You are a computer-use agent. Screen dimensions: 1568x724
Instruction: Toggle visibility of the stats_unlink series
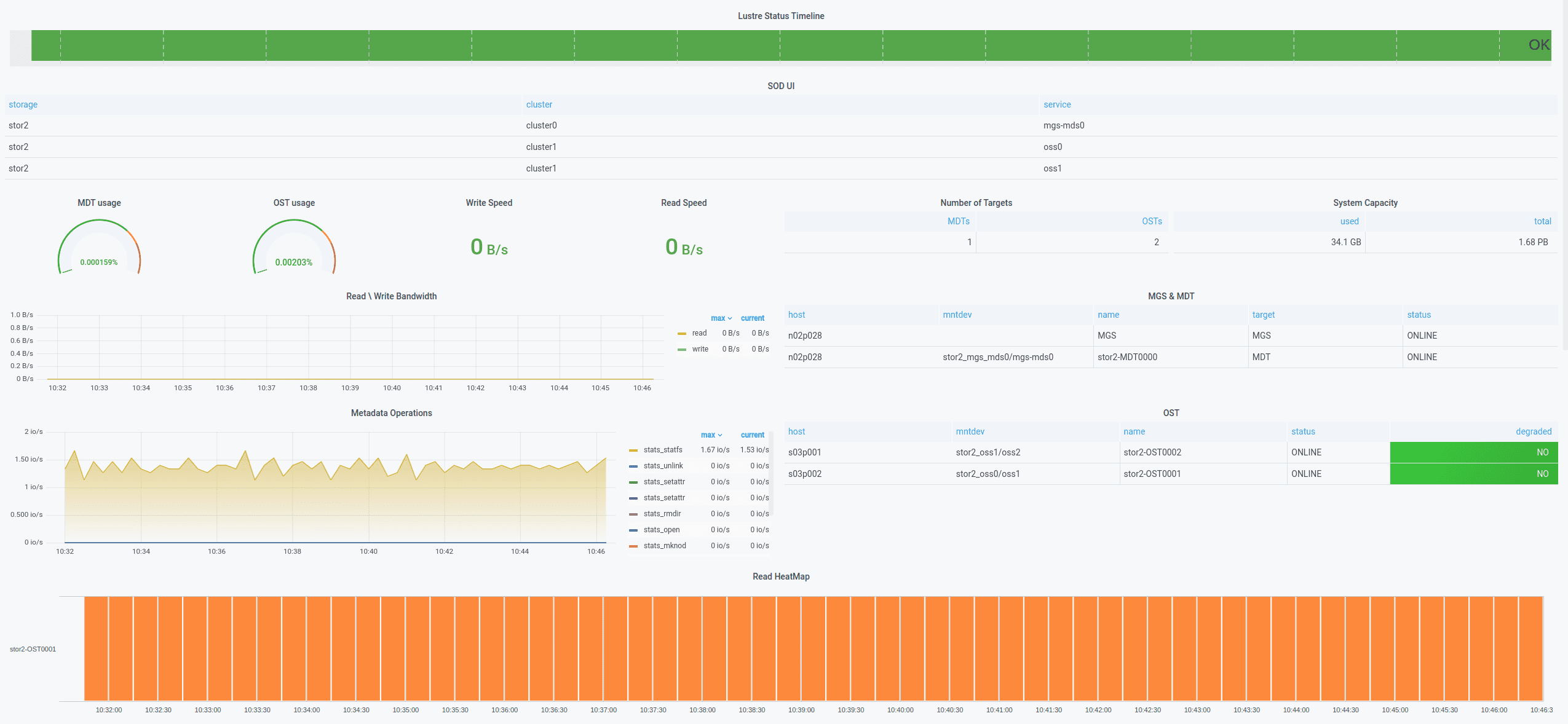click(x=662, y=465)
